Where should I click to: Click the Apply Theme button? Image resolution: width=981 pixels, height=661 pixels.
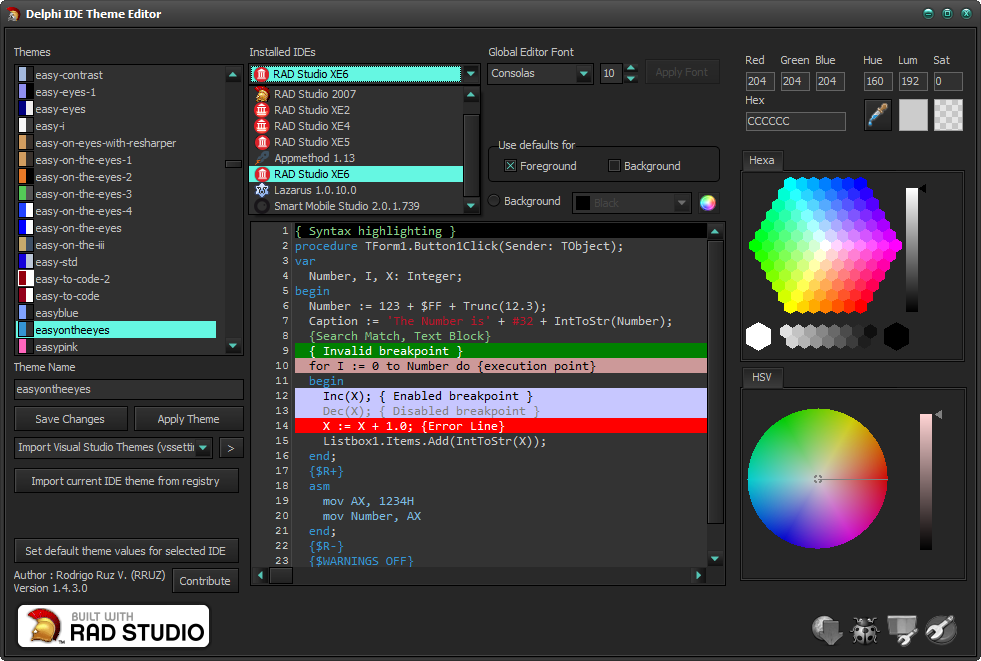188,419
